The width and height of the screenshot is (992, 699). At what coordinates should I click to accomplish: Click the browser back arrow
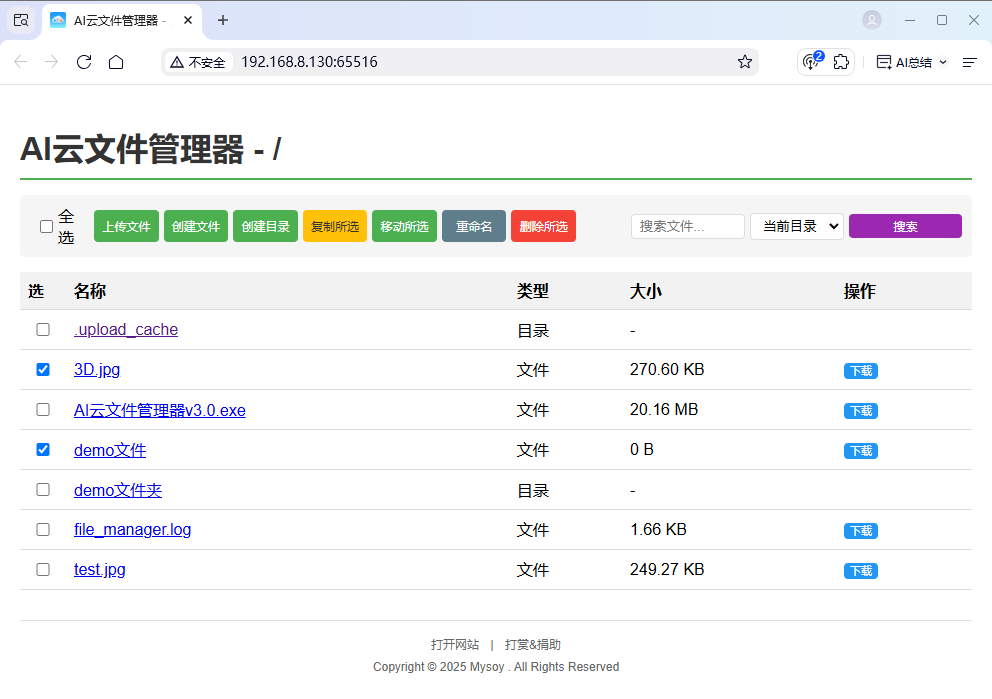pos(21,62)
